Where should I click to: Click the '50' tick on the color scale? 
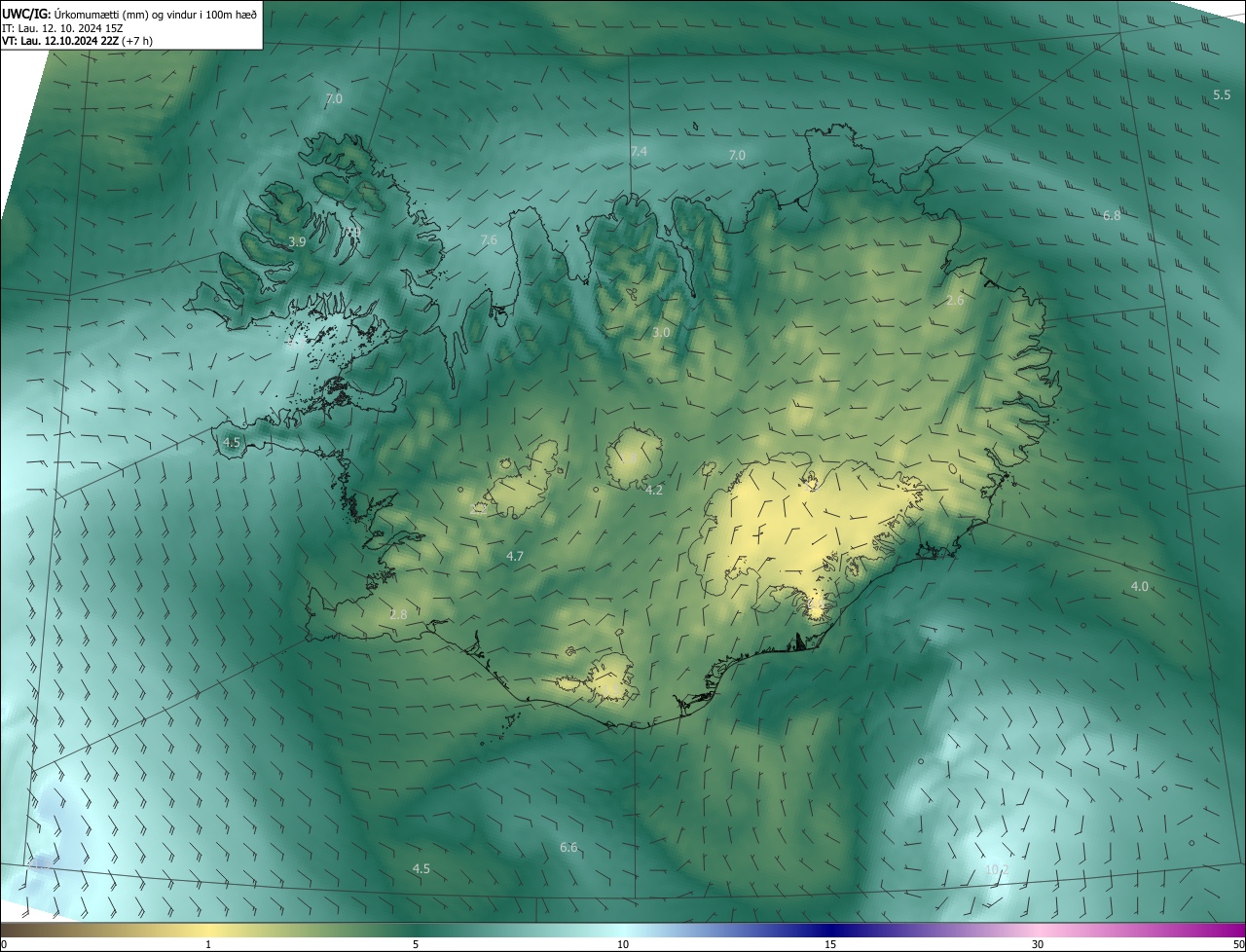pos(1238,944)
